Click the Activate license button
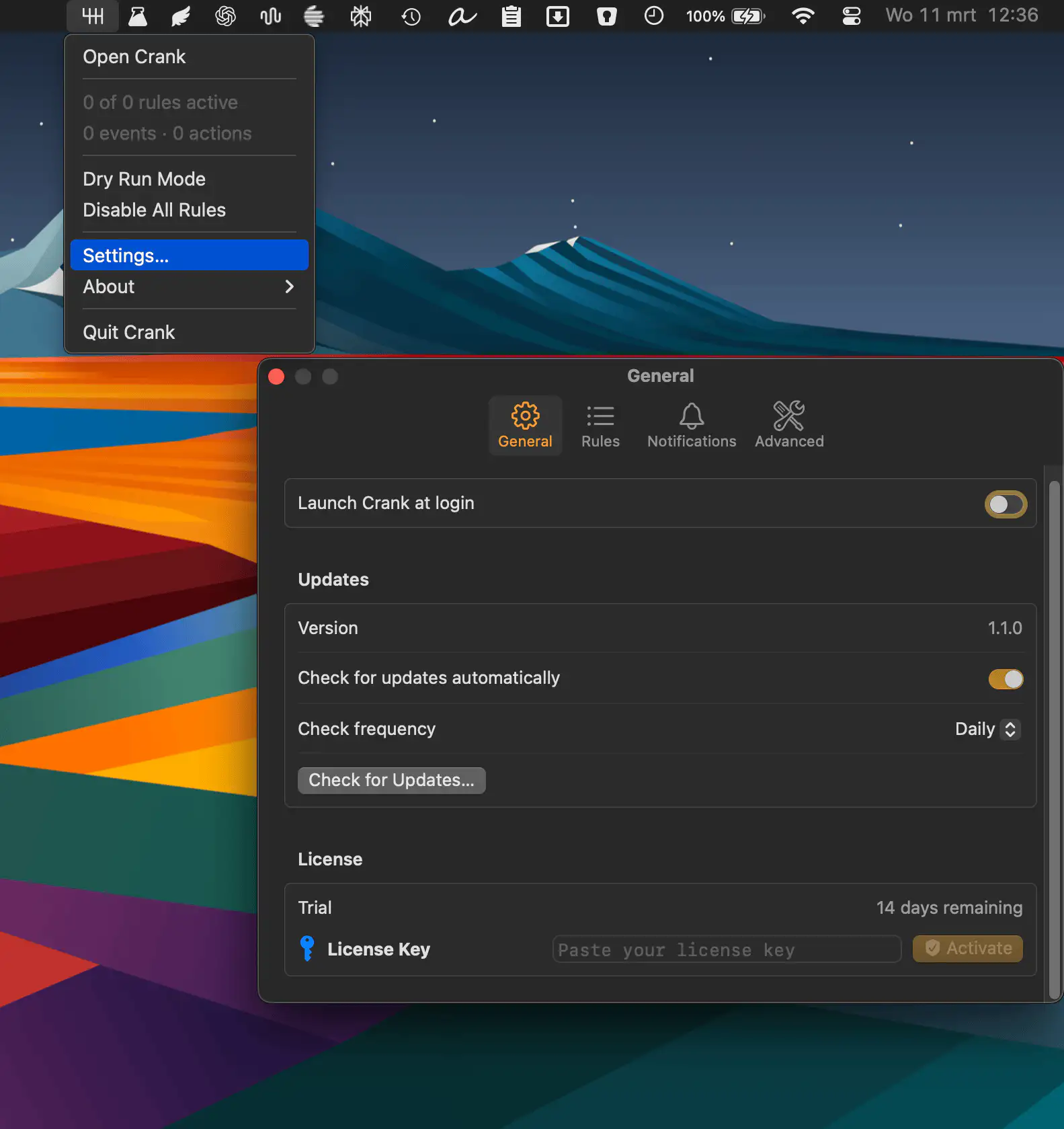The height and width of the screenshot is (1129, 1064). (x=967, y=949)
